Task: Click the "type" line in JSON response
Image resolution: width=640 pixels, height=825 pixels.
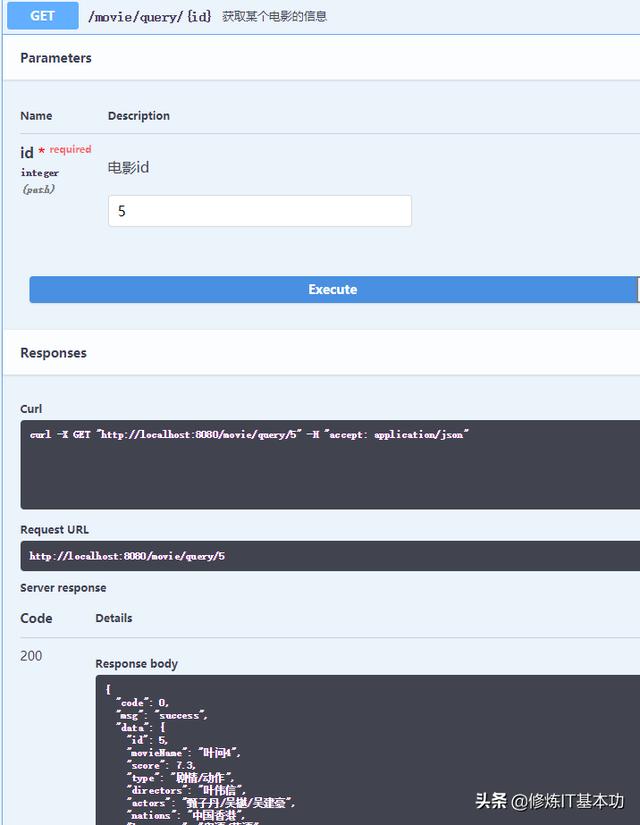Action: (180, 778)
